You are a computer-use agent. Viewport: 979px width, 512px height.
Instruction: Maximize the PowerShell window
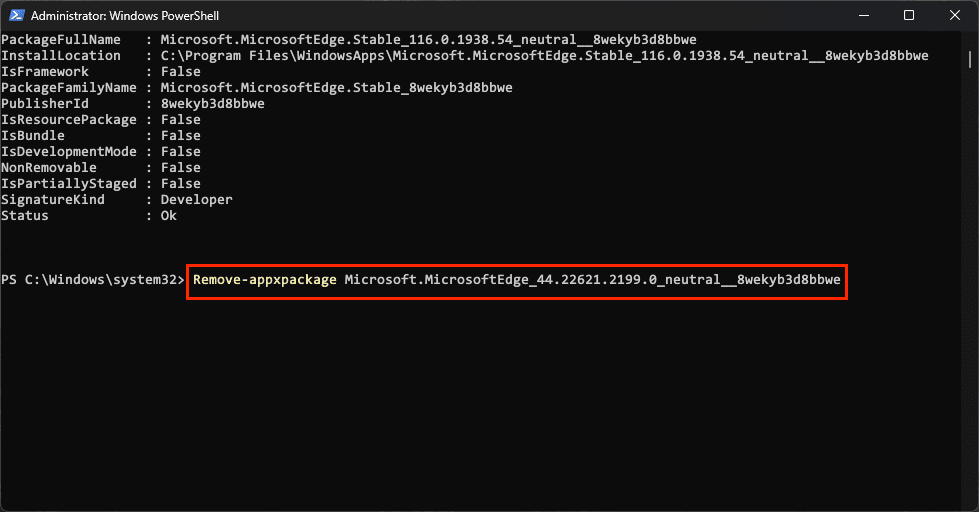pyautogui.click(x=909, y=15)
